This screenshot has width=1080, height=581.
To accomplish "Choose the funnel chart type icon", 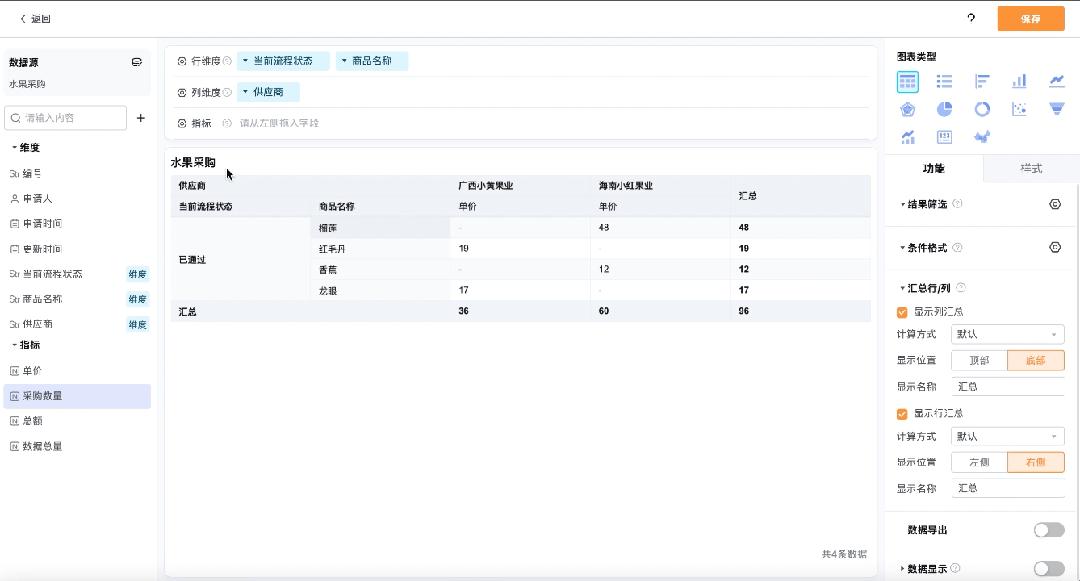I will (x=1056, y=109).
